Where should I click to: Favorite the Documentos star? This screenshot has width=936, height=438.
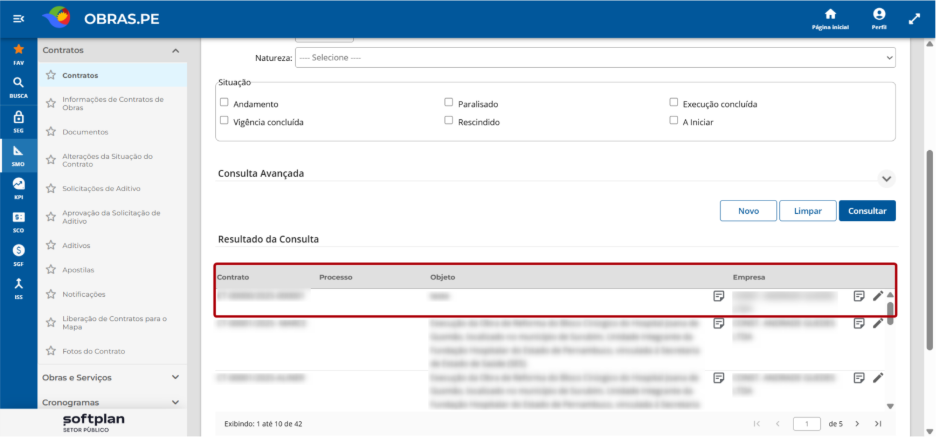pos(51,131)
